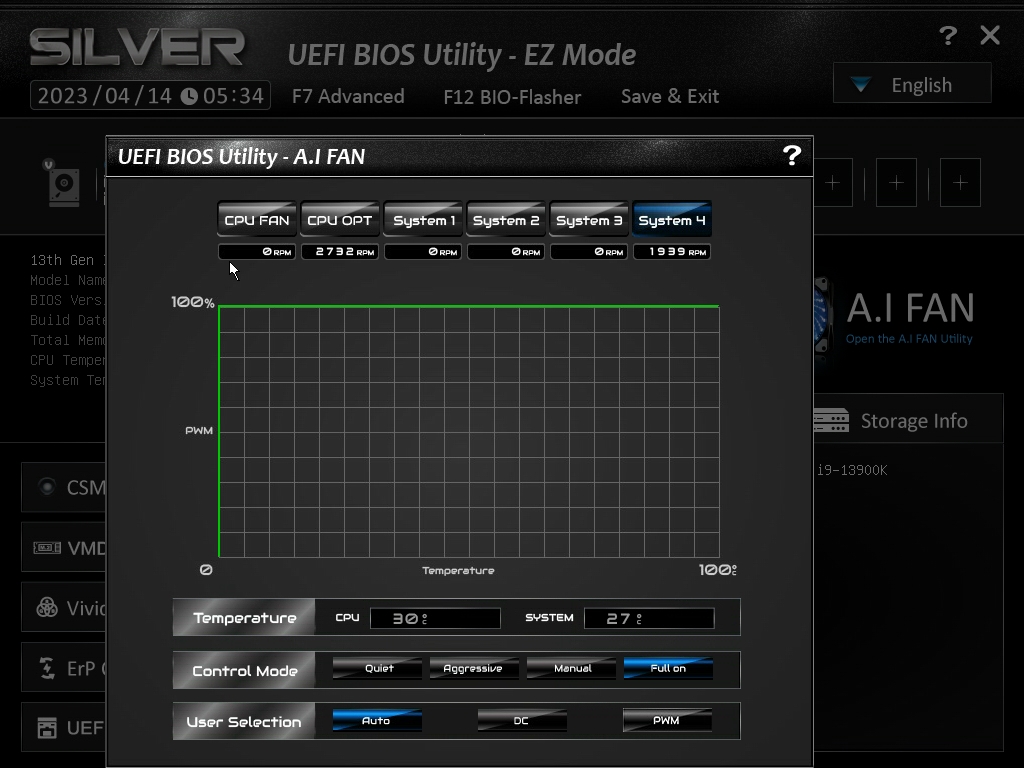Open the main BIOS help question mark
This screenshot has width=1024, height=768.
pos(948,35)
